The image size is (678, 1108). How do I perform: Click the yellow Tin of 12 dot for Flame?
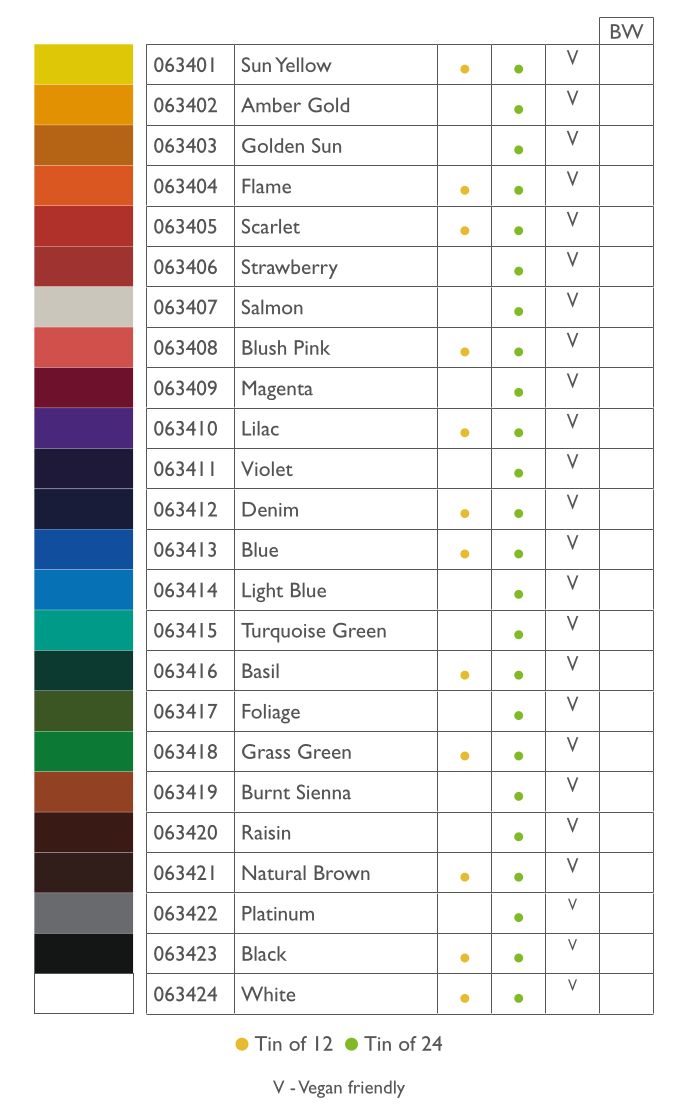click(464, 190)
